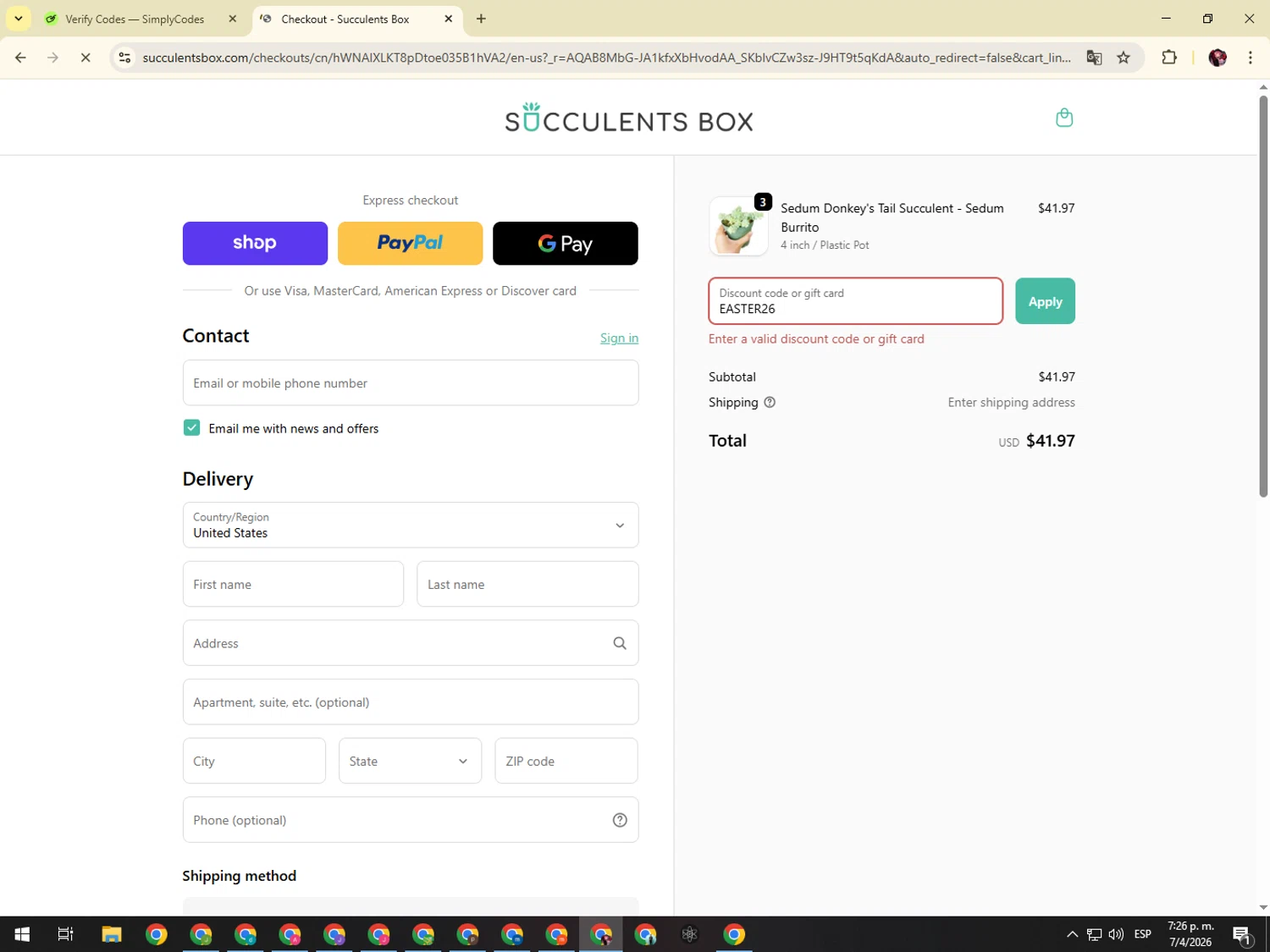Image resolution: width=1270 pixels, height=952 pixels.
Task: Click the Sedum Donkey's Tail product thumbnail
Action: click(738, 226)
